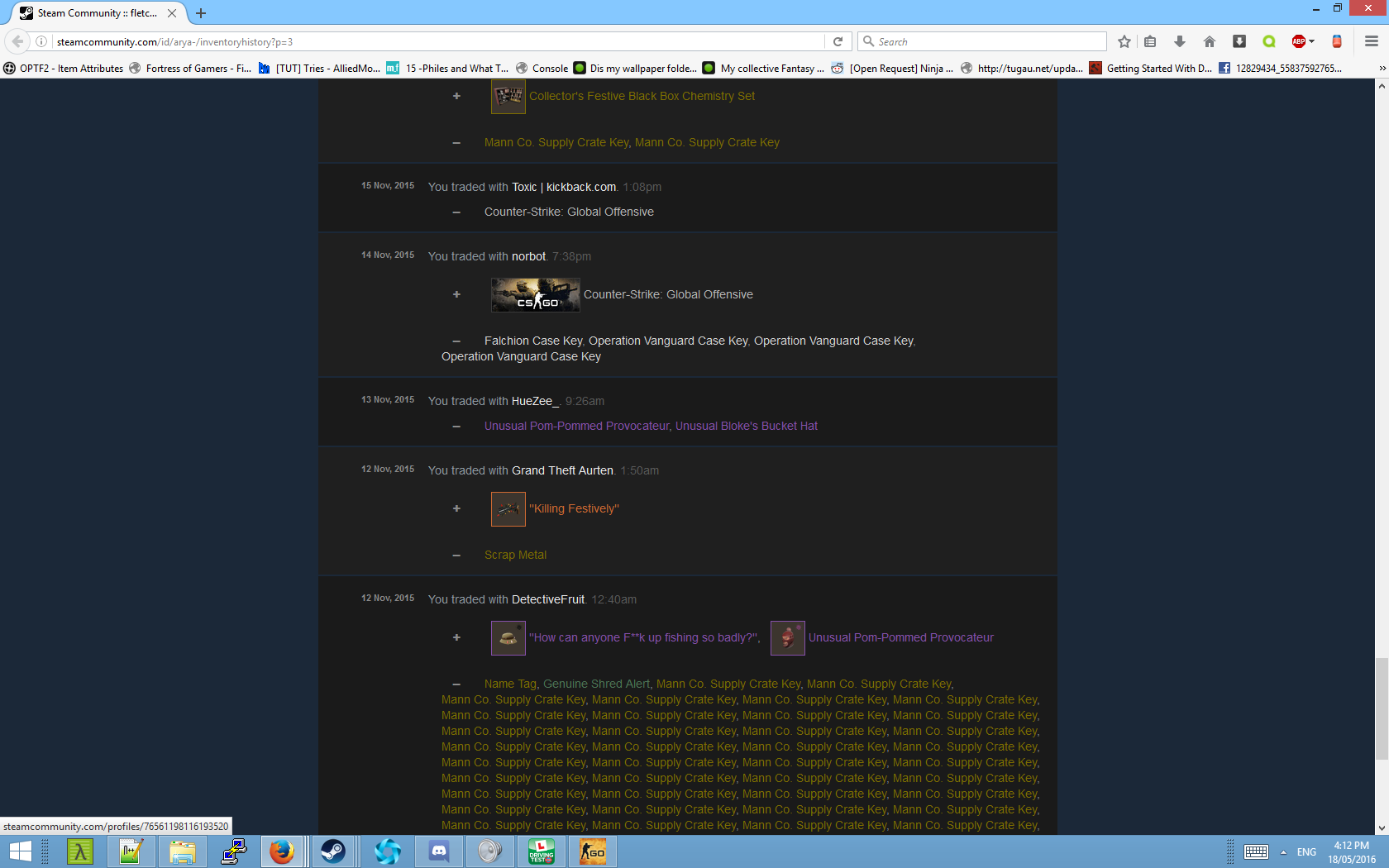Expand the bookmarks toolbar overflow chevron
Viewport: 1389px width, 868px height.
[x=1382, y=69]
